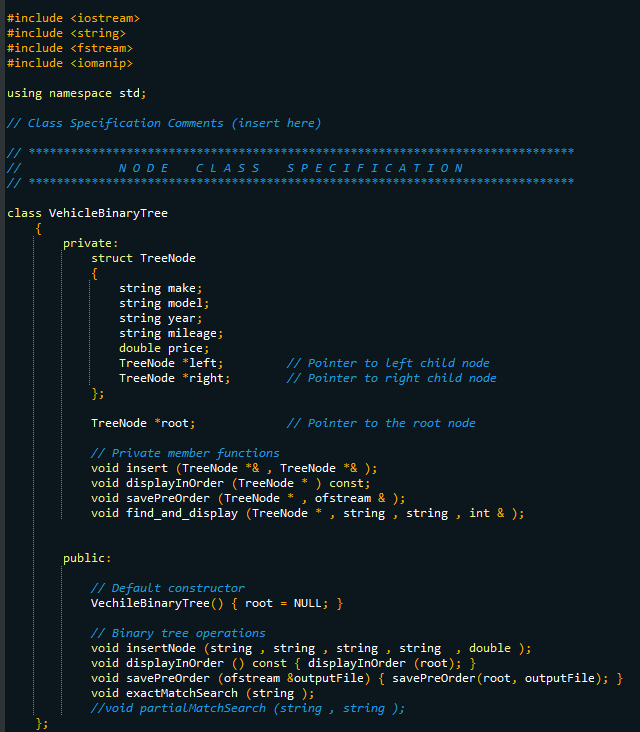Screen dimensions: 640x732
Task: Click the NODE CLASS SPECIFICATION comment header
Action: pos(290,168)
